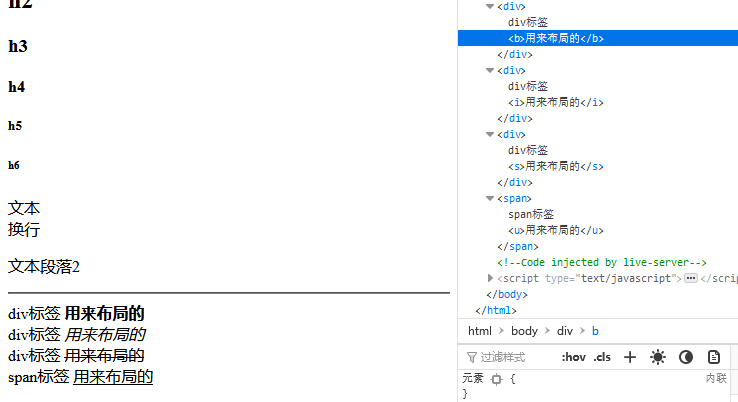
Task: Toggle the .cls class panel
Action: coord(602,357)
